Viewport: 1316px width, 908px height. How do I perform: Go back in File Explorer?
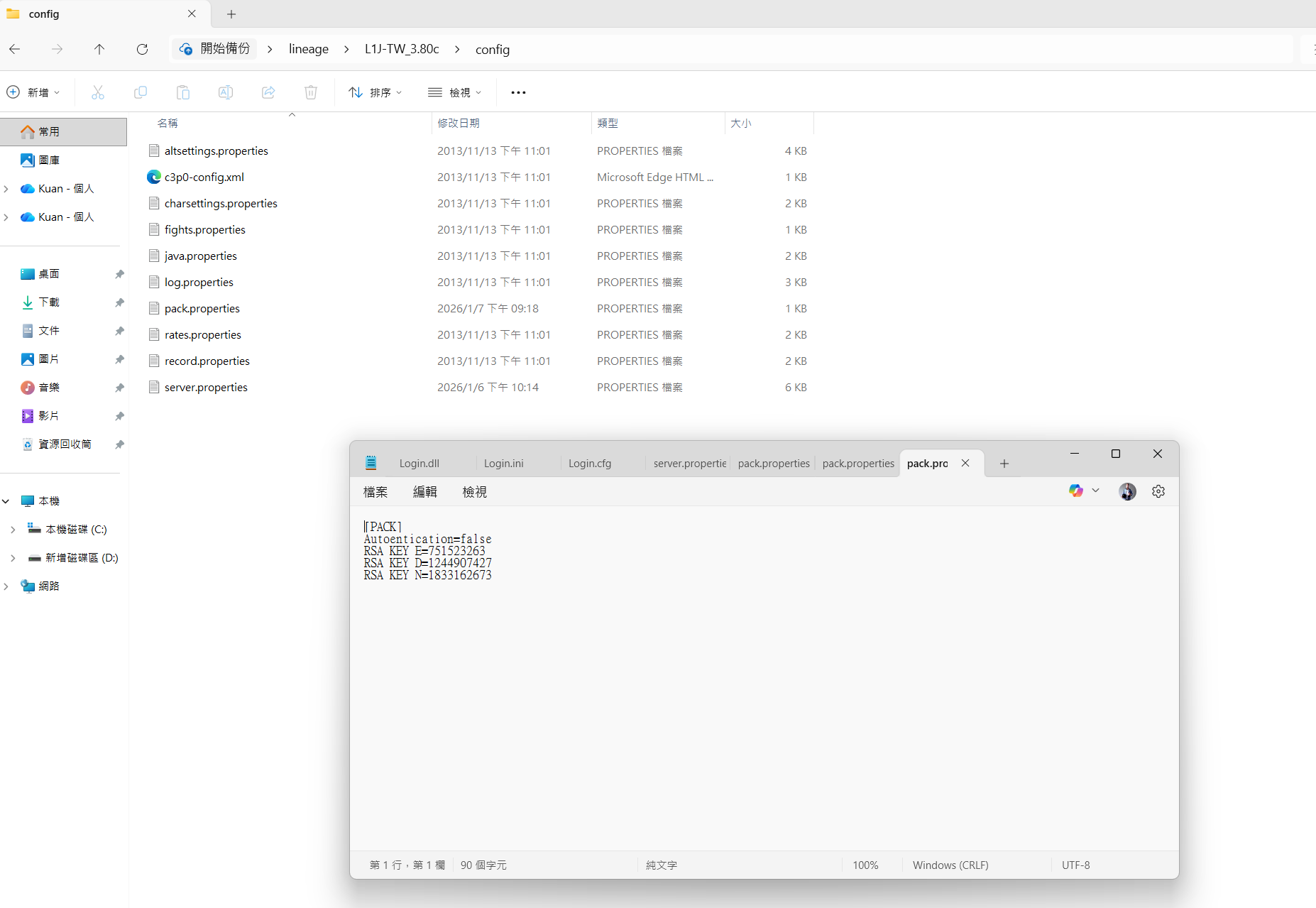pyautogui.click(x=15, y=49)
